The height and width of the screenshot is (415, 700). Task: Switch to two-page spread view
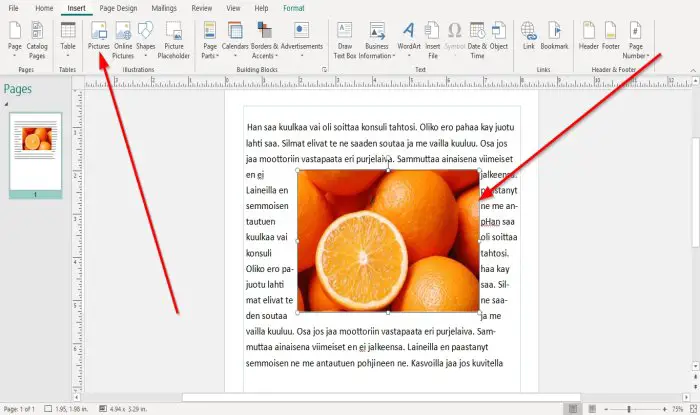coord(592,409)
